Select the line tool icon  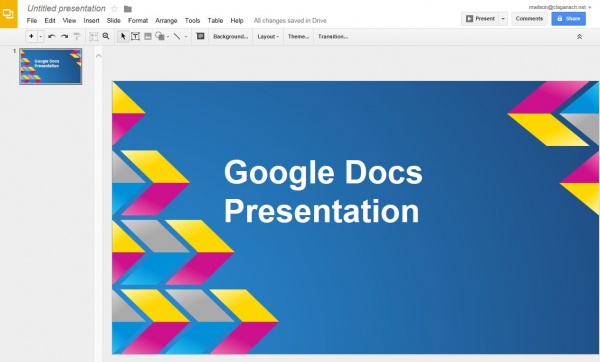coord(177,36)
